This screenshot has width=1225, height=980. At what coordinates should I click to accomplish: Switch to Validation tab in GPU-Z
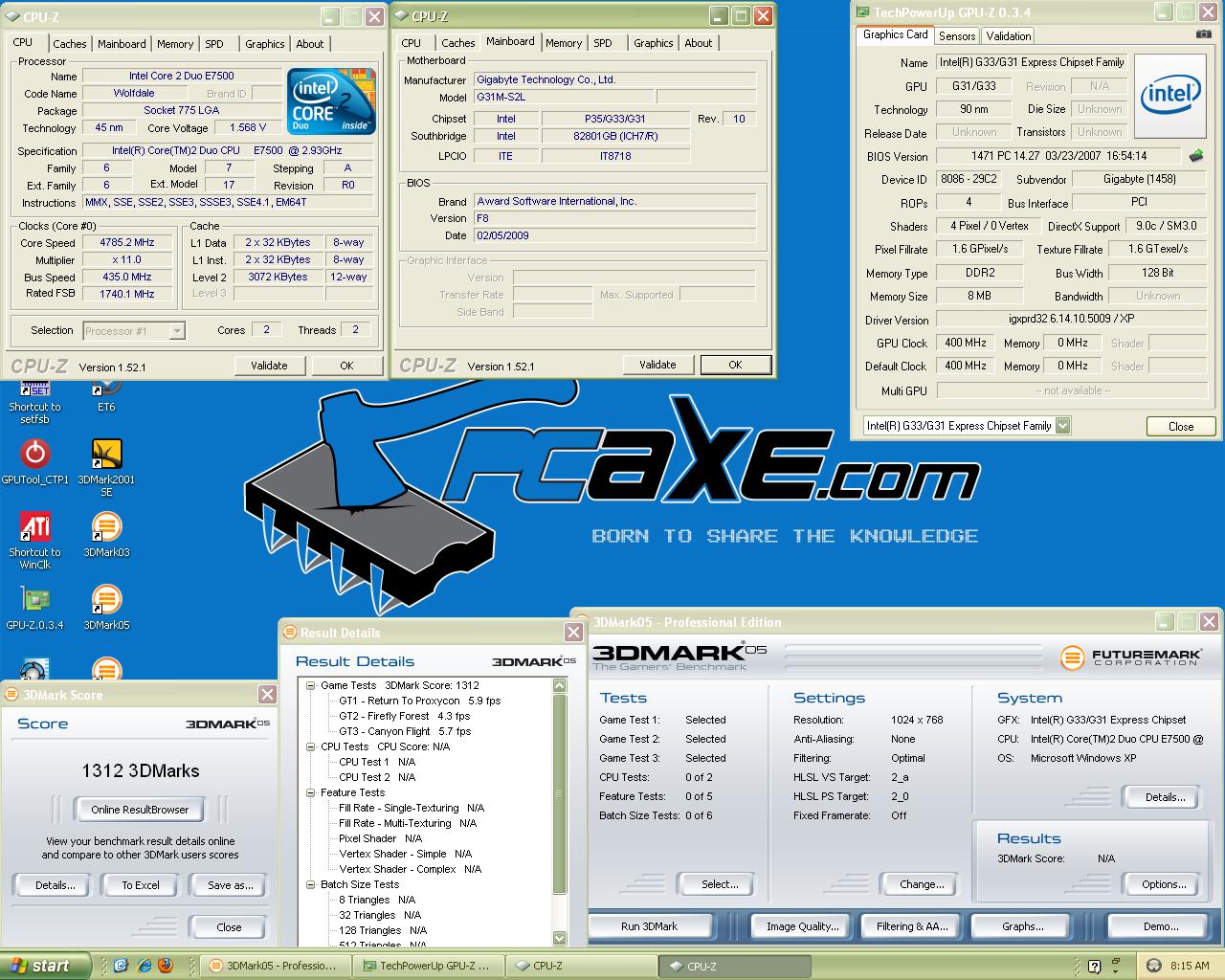click(x=1009, y=36)
